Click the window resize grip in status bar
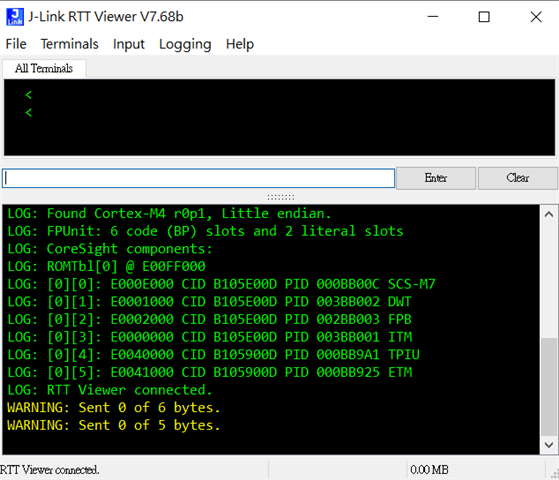The image size is (559, 480). 554,473
